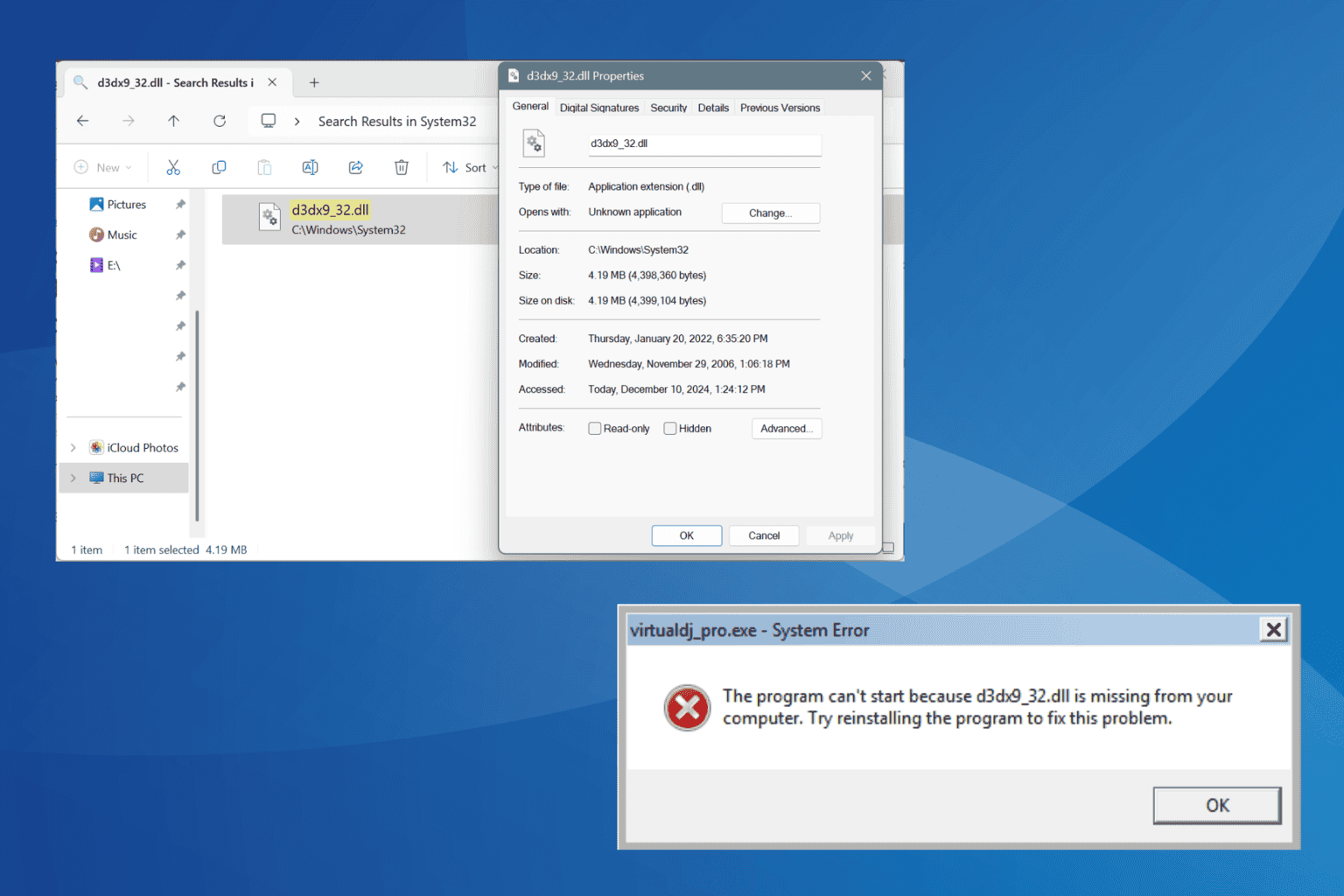Click the Rename icon in Explorer toolbar
This screenshot has height=896, width=1344.
click(310, 167)
